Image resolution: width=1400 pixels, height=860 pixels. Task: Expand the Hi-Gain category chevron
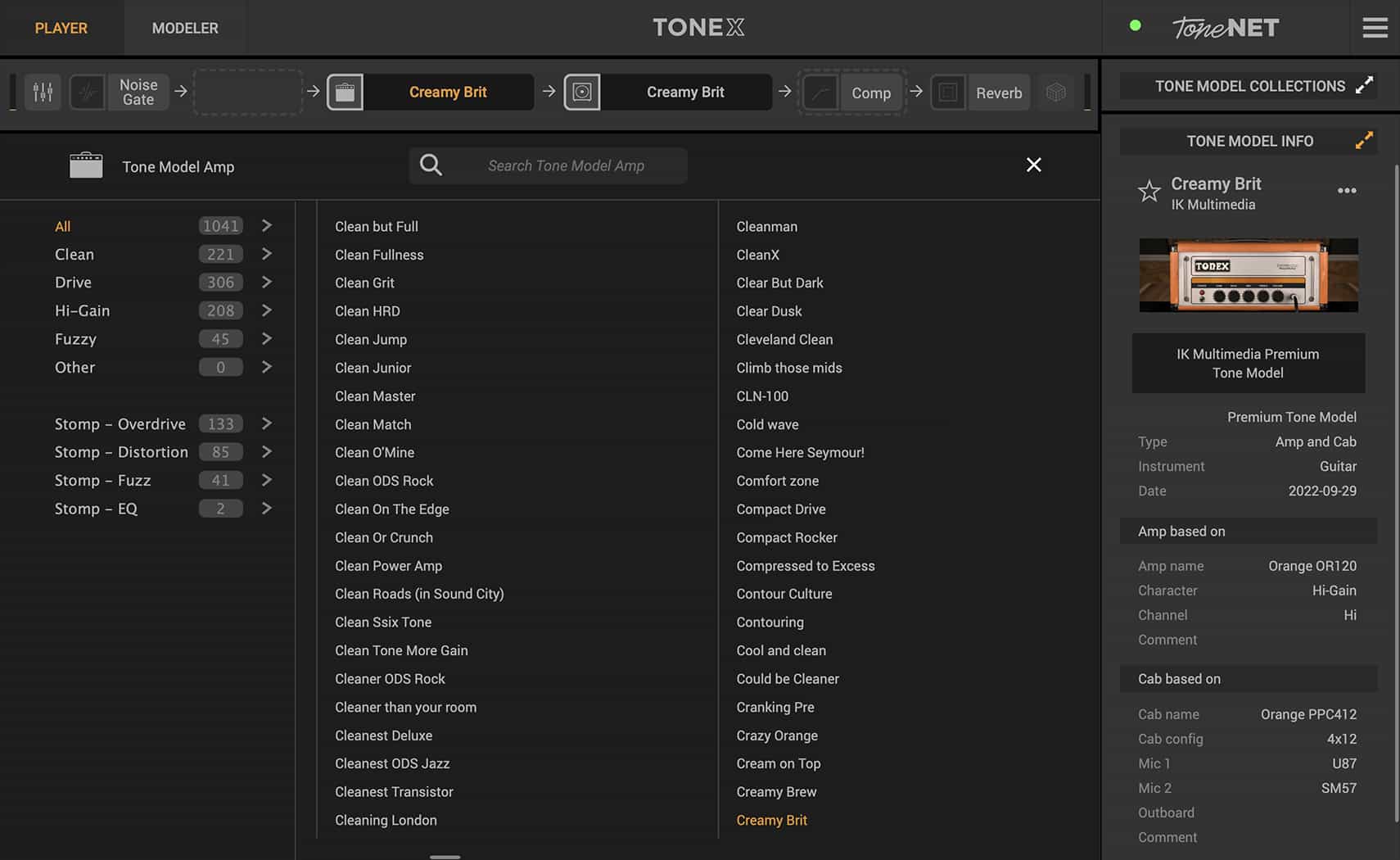point(266,310)
